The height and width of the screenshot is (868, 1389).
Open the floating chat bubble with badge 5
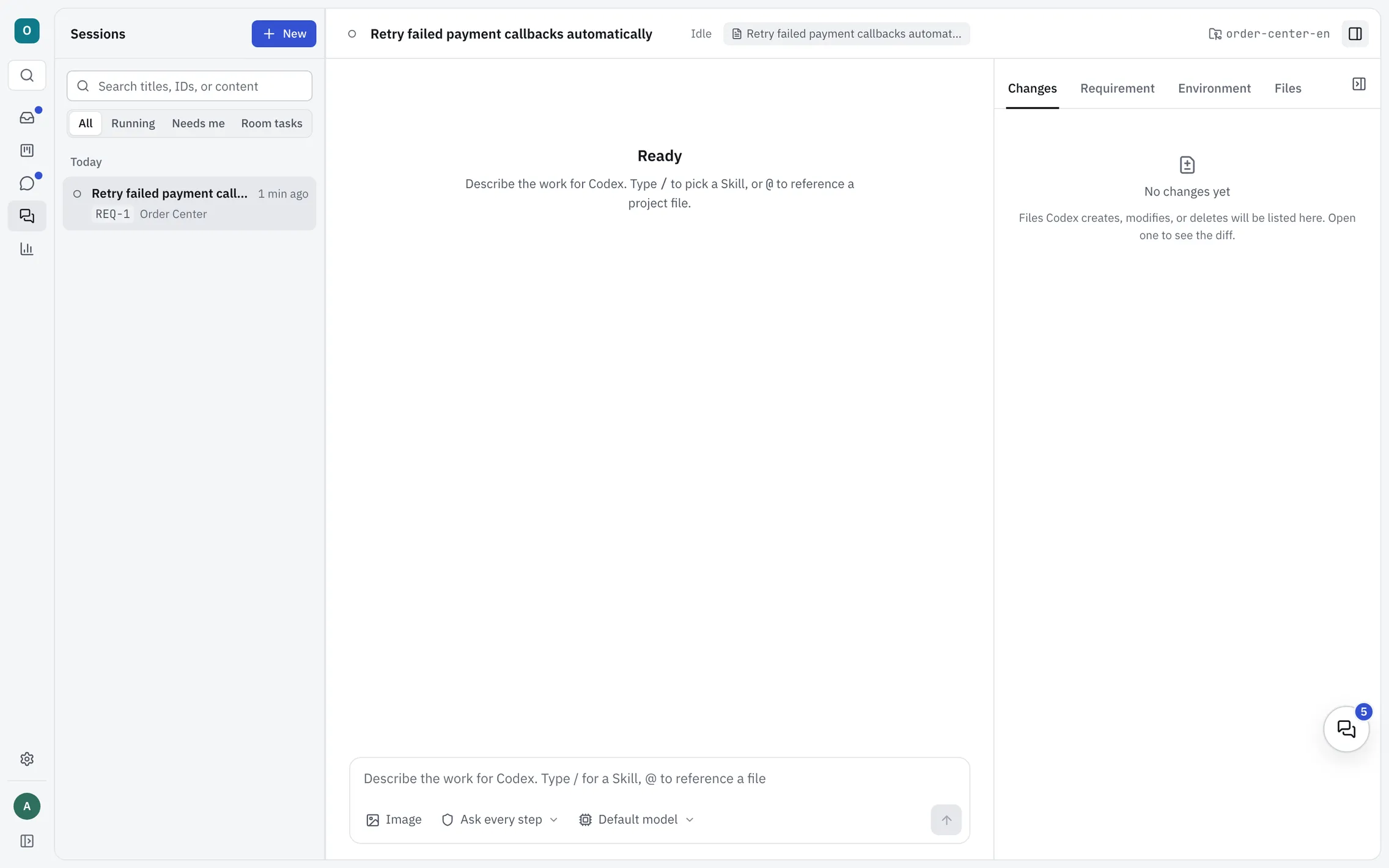click(1346, 729)
